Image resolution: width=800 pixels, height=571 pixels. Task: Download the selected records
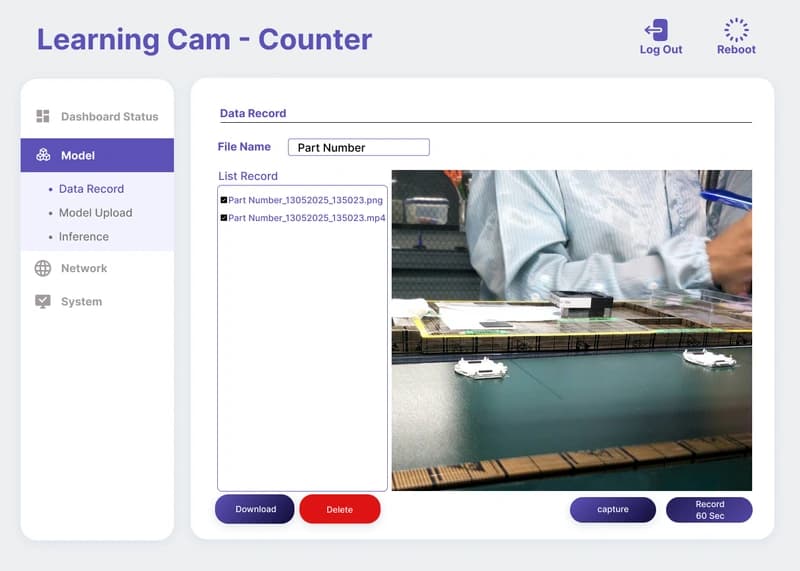pyautogui.click(x=255, y=509)
